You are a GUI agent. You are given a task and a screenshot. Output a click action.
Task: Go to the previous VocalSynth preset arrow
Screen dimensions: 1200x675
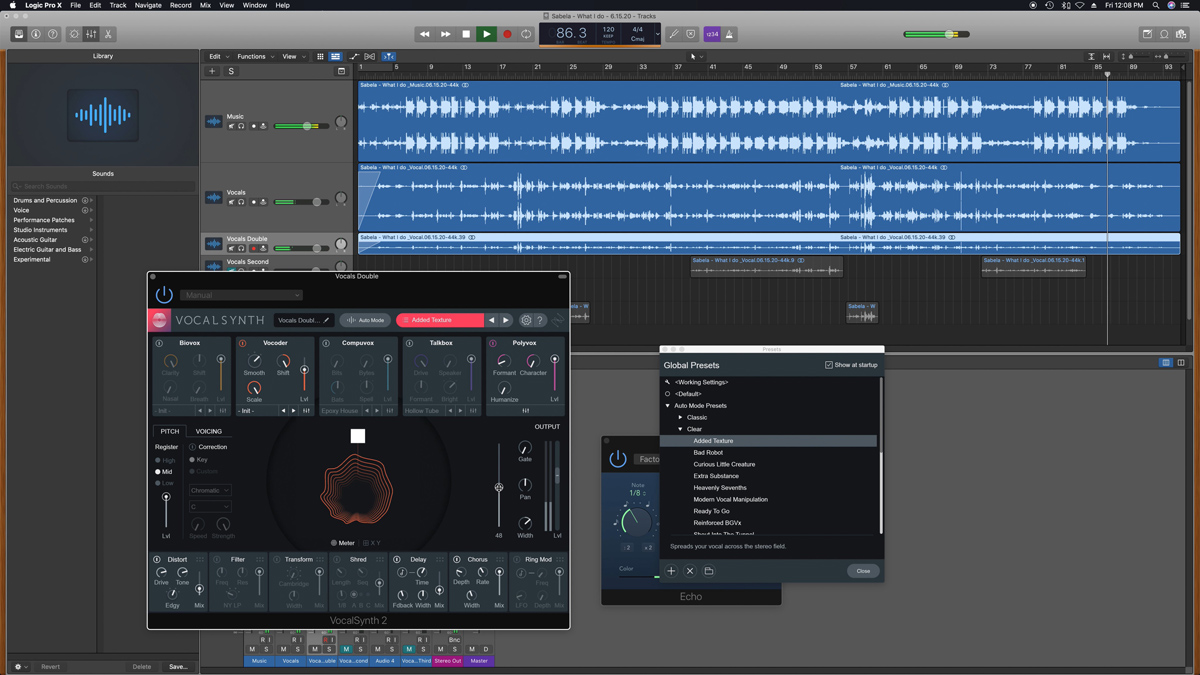click(491, 320)
